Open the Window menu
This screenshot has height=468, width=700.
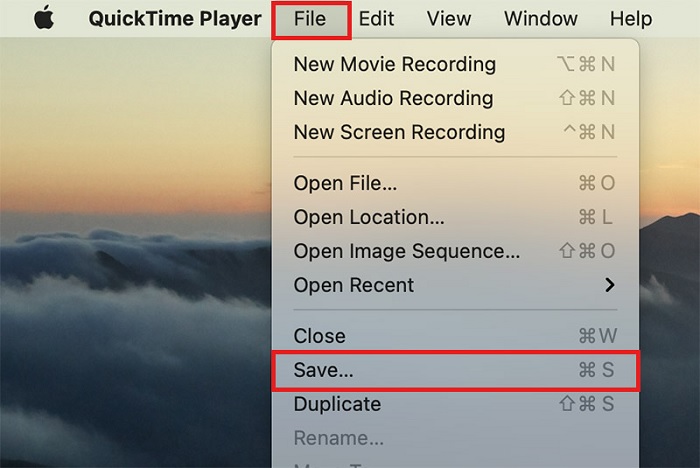pyautogui.click(x=540, y=19)
